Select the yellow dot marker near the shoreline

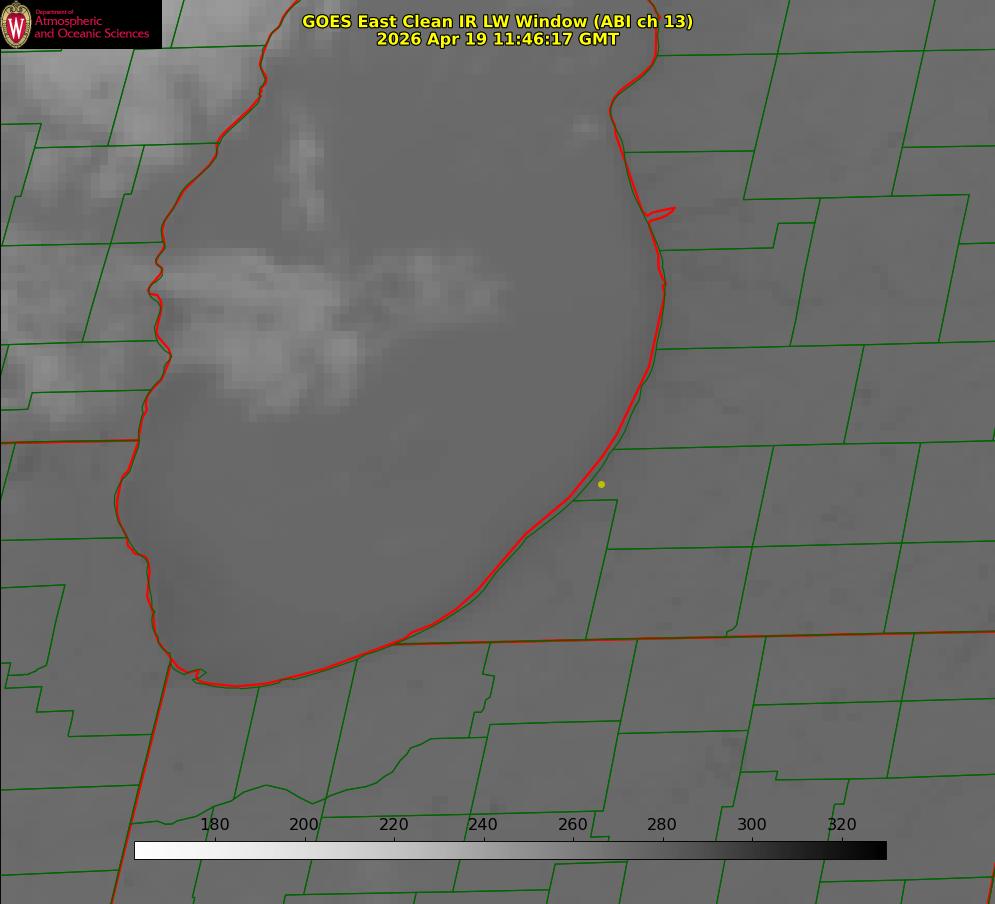[x=601, y=484]
